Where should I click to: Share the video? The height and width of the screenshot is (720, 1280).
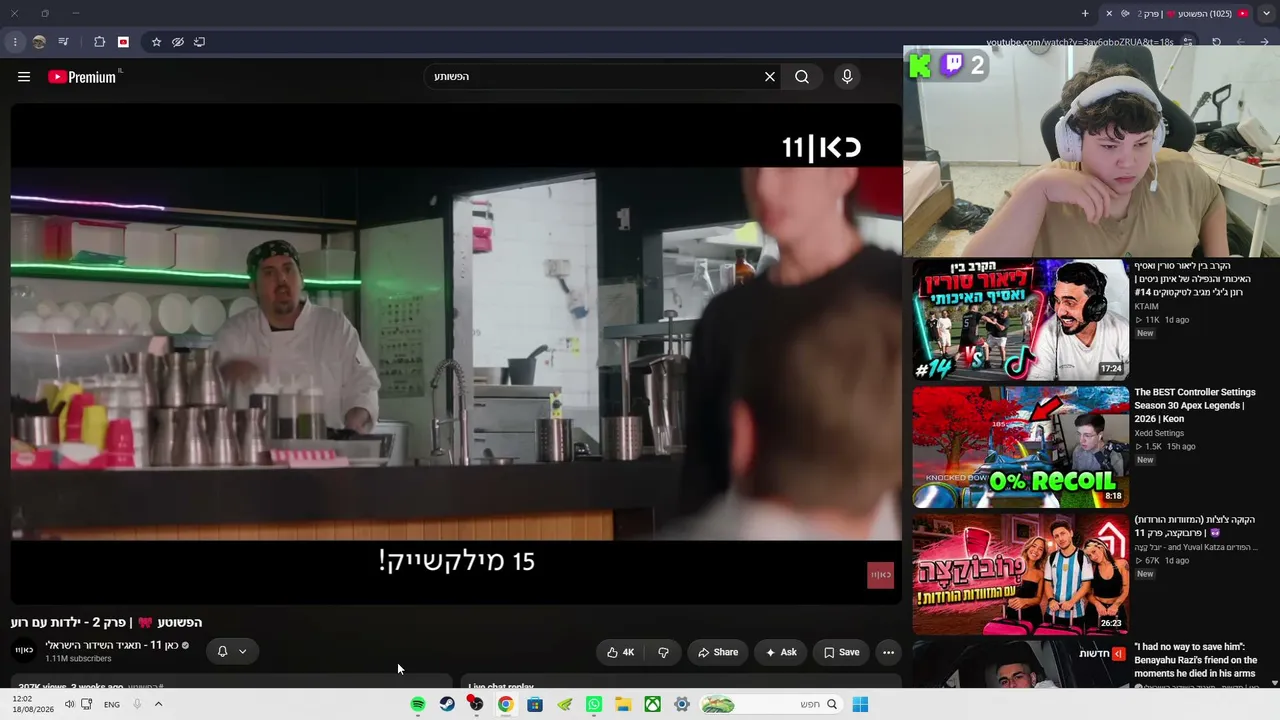tap(718, 652)
